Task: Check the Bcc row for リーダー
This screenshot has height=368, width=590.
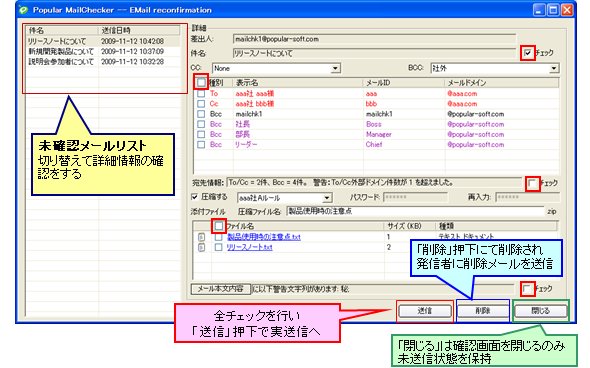Action: tap(201, 144)
